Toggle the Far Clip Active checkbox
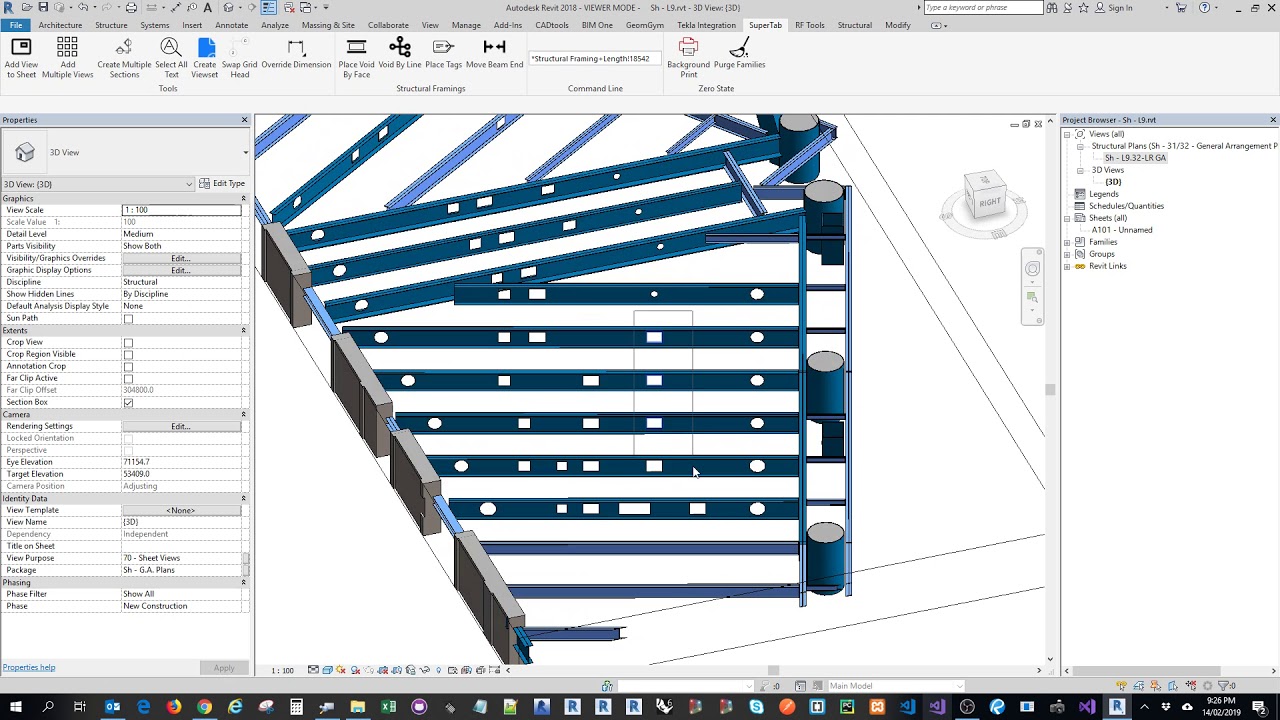 point(128,379)
